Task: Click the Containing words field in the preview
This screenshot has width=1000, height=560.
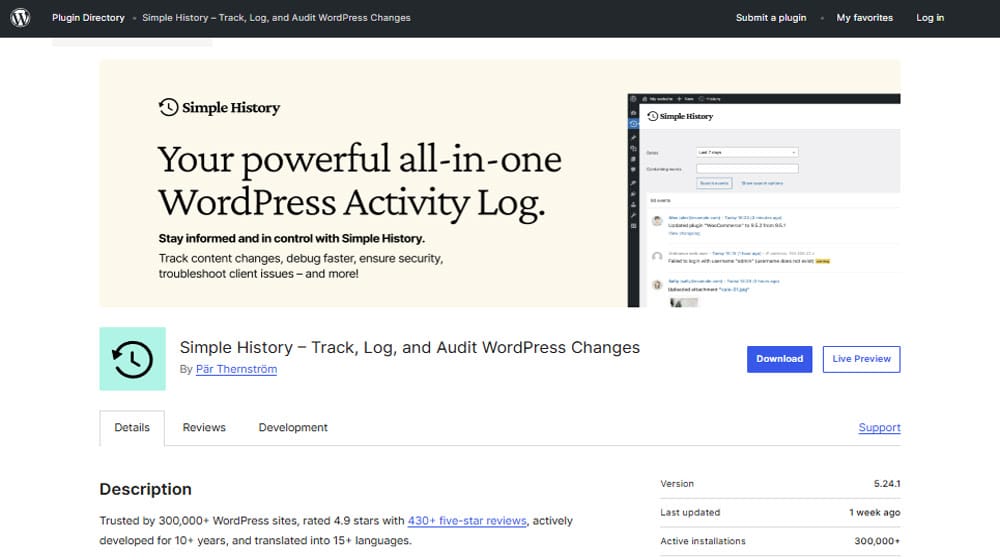Action: [x=747, y=168]
